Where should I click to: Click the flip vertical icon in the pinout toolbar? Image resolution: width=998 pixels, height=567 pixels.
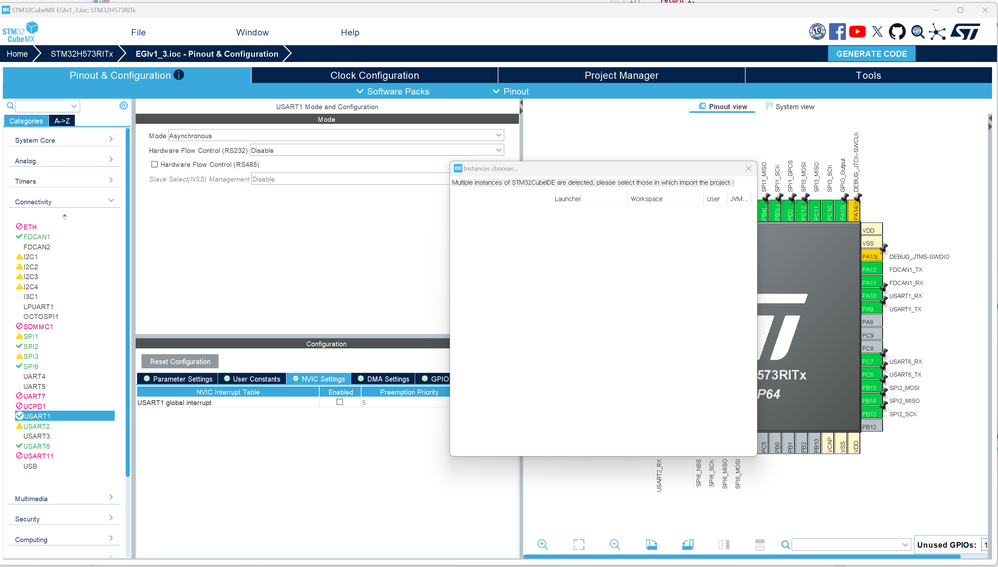[x=760, y=545]
